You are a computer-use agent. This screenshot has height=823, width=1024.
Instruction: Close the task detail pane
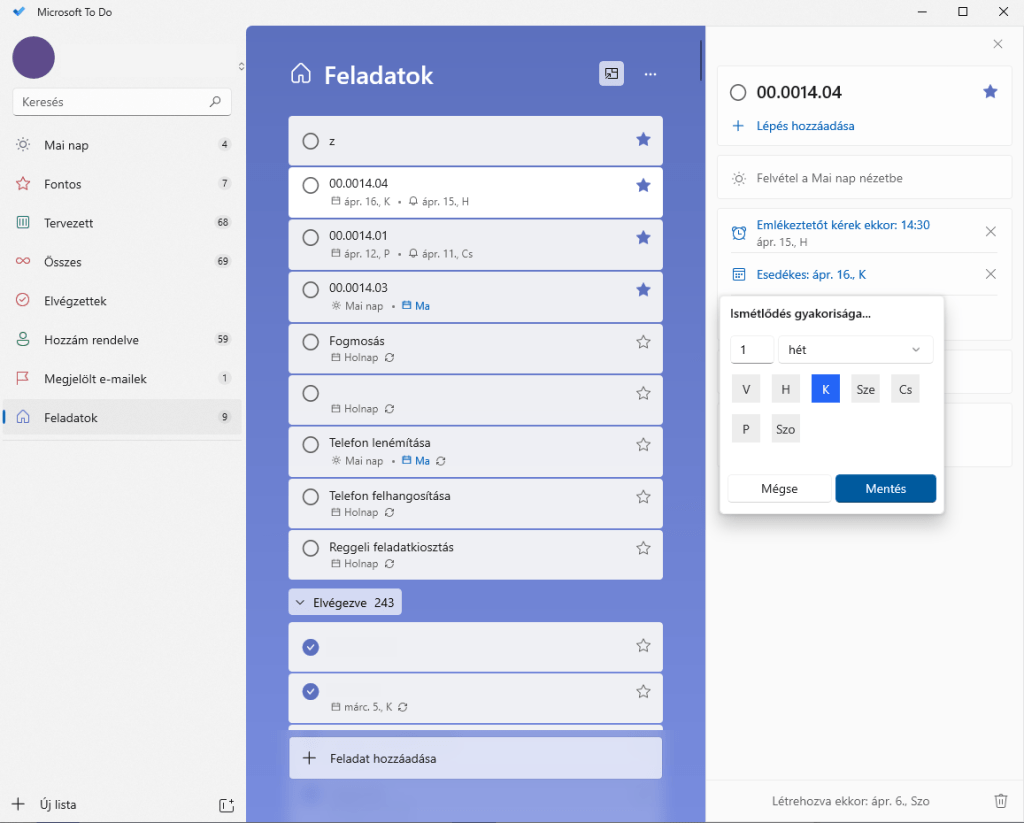(997, 44)
